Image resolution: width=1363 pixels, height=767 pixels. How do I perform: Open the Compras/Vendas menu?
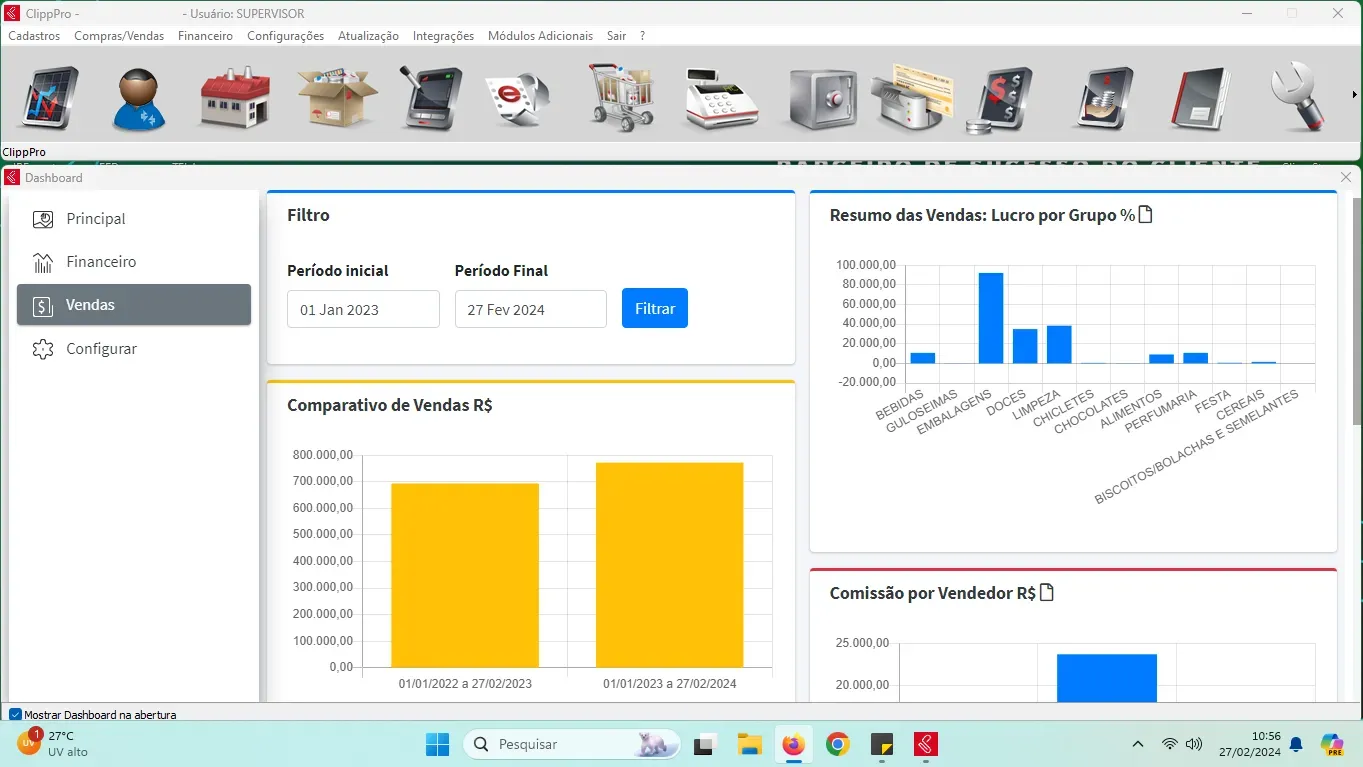(x=119, y=36)
